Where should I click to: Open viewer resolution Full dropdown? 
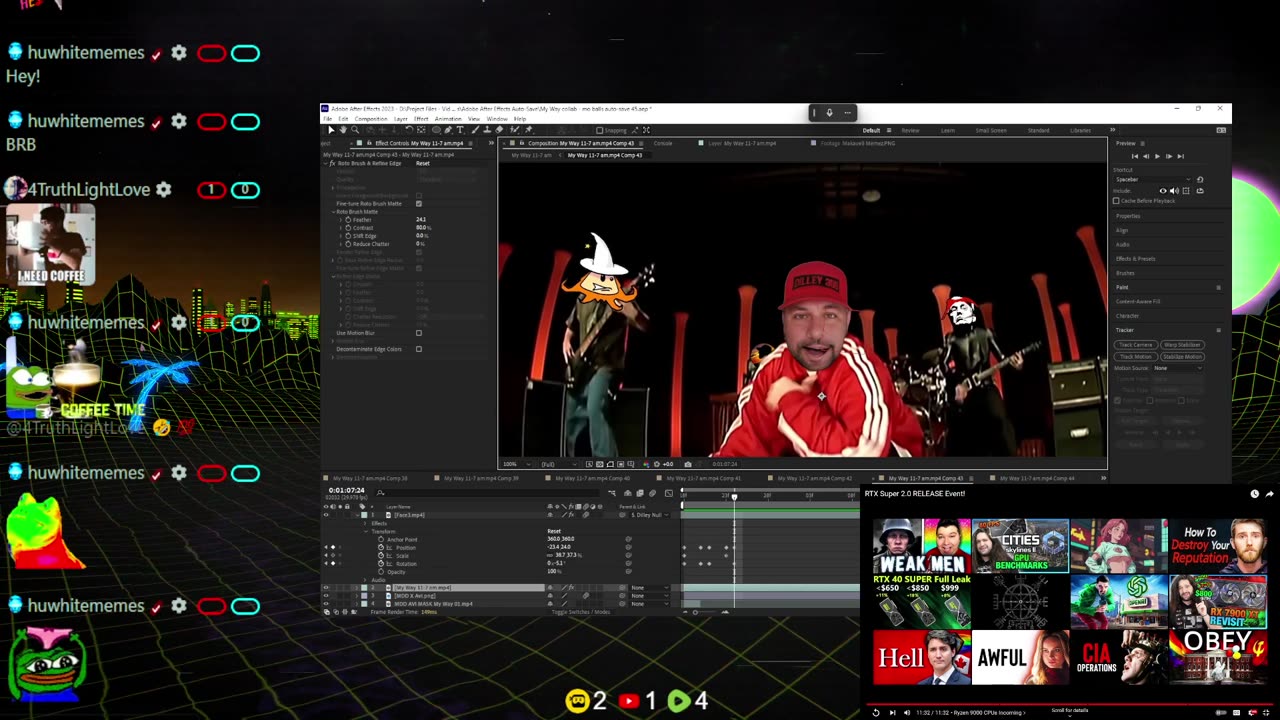pos(559,464)
